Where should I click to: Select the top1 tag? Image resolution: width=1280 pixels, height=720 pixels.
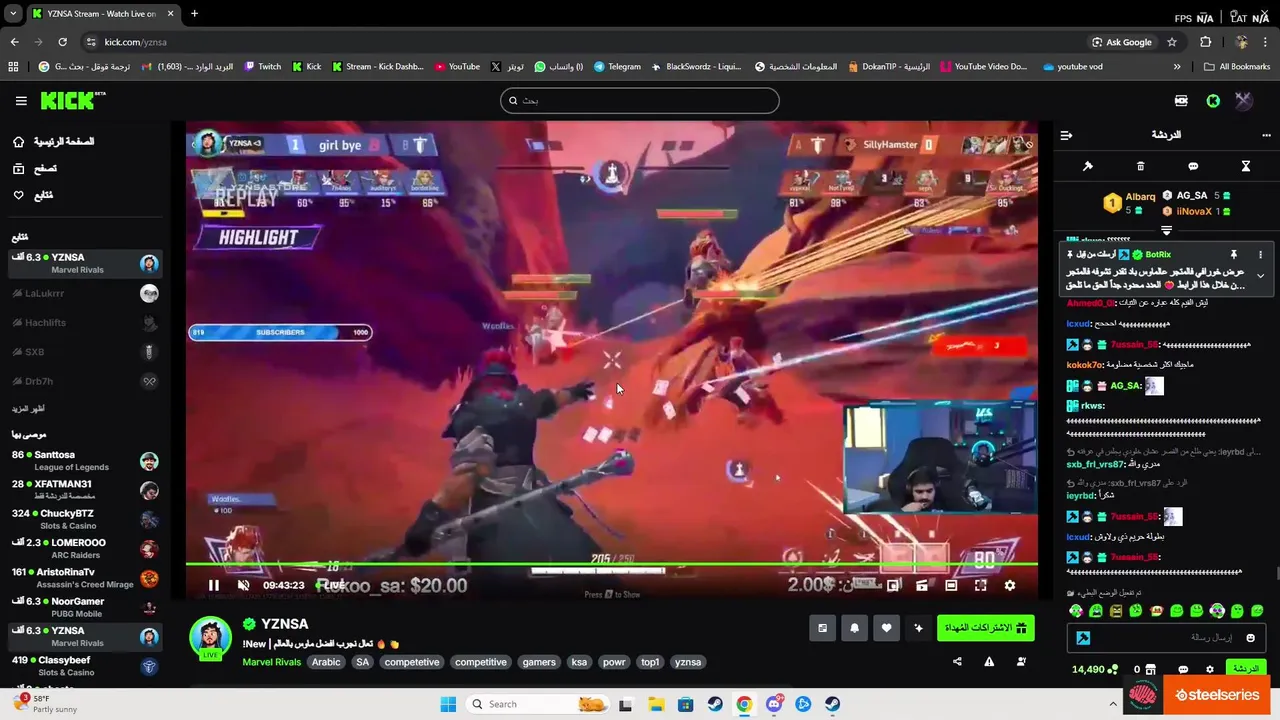click(650, 662)
